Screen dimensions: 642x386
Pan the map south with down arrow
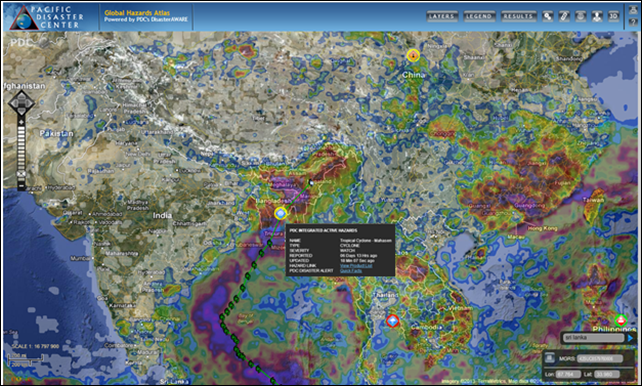pos(21,111)
